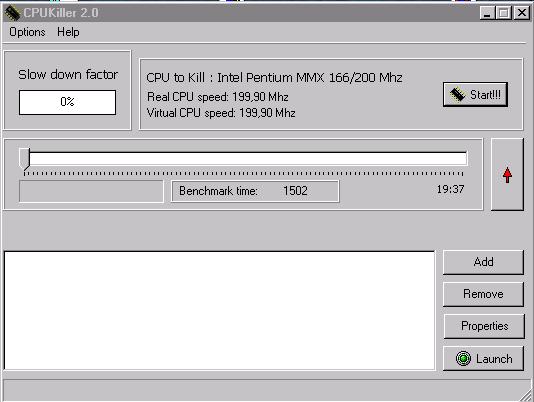Open the Options menu
The height and width of the screenshot is (402, 534).
(x=27, y=32)
